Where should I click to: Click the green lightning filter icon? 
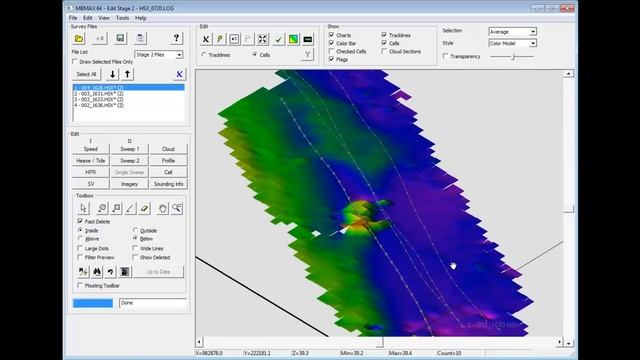click(220, 39)
